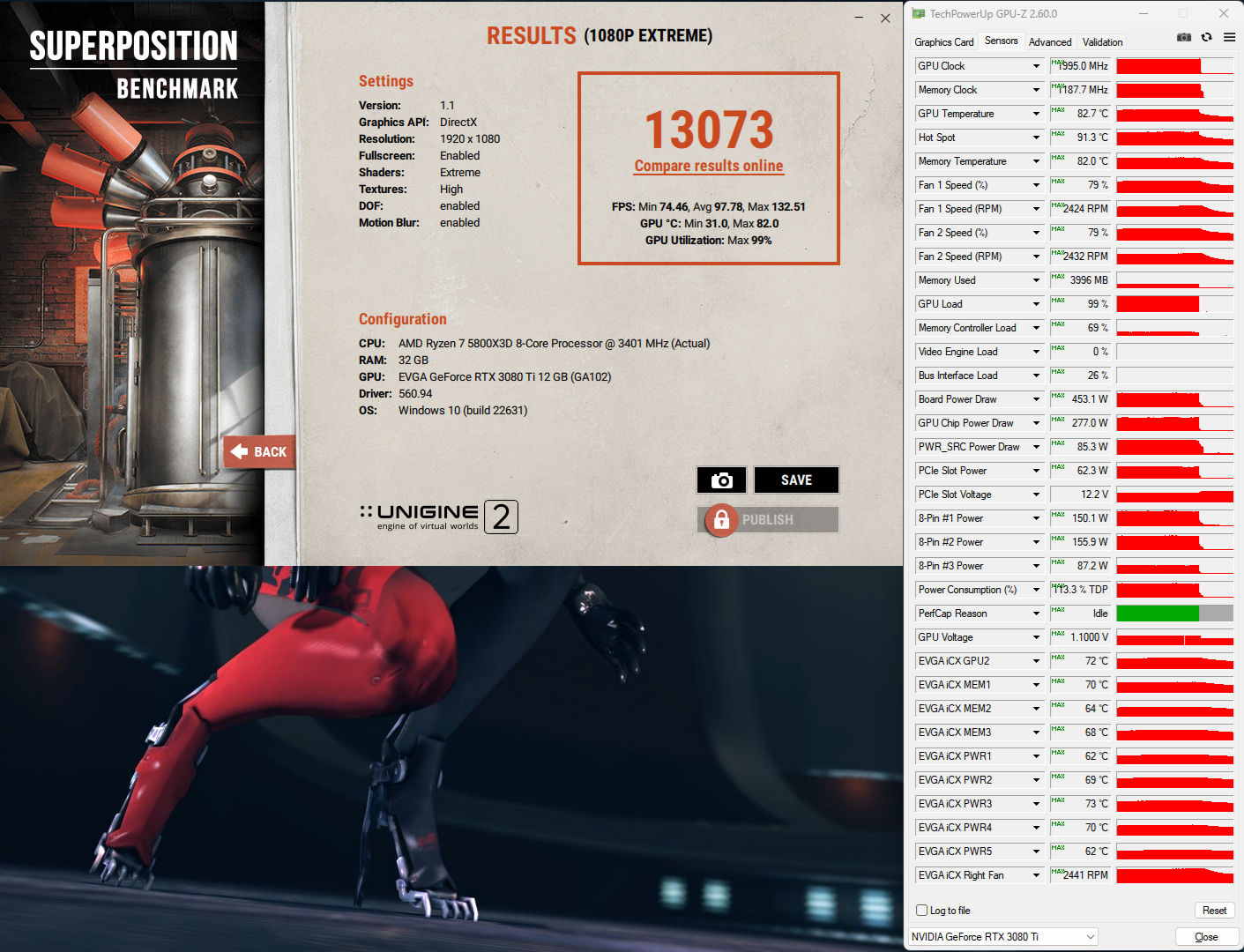Open the 8-Pin #1 Power dropdown
This screenshot has width=1244, height=952.
click(x=1037, y=518)
